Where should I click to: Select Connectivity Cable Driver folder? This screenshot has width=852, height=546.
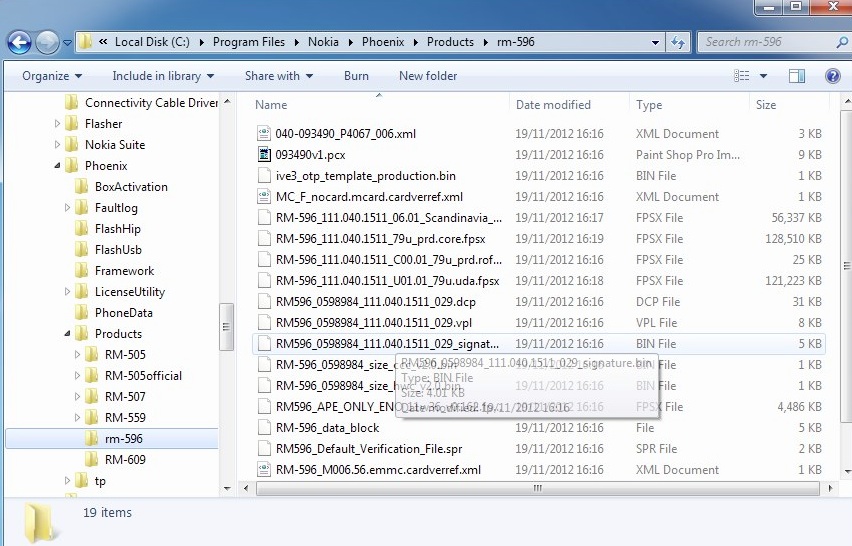(x=141, y=103)
